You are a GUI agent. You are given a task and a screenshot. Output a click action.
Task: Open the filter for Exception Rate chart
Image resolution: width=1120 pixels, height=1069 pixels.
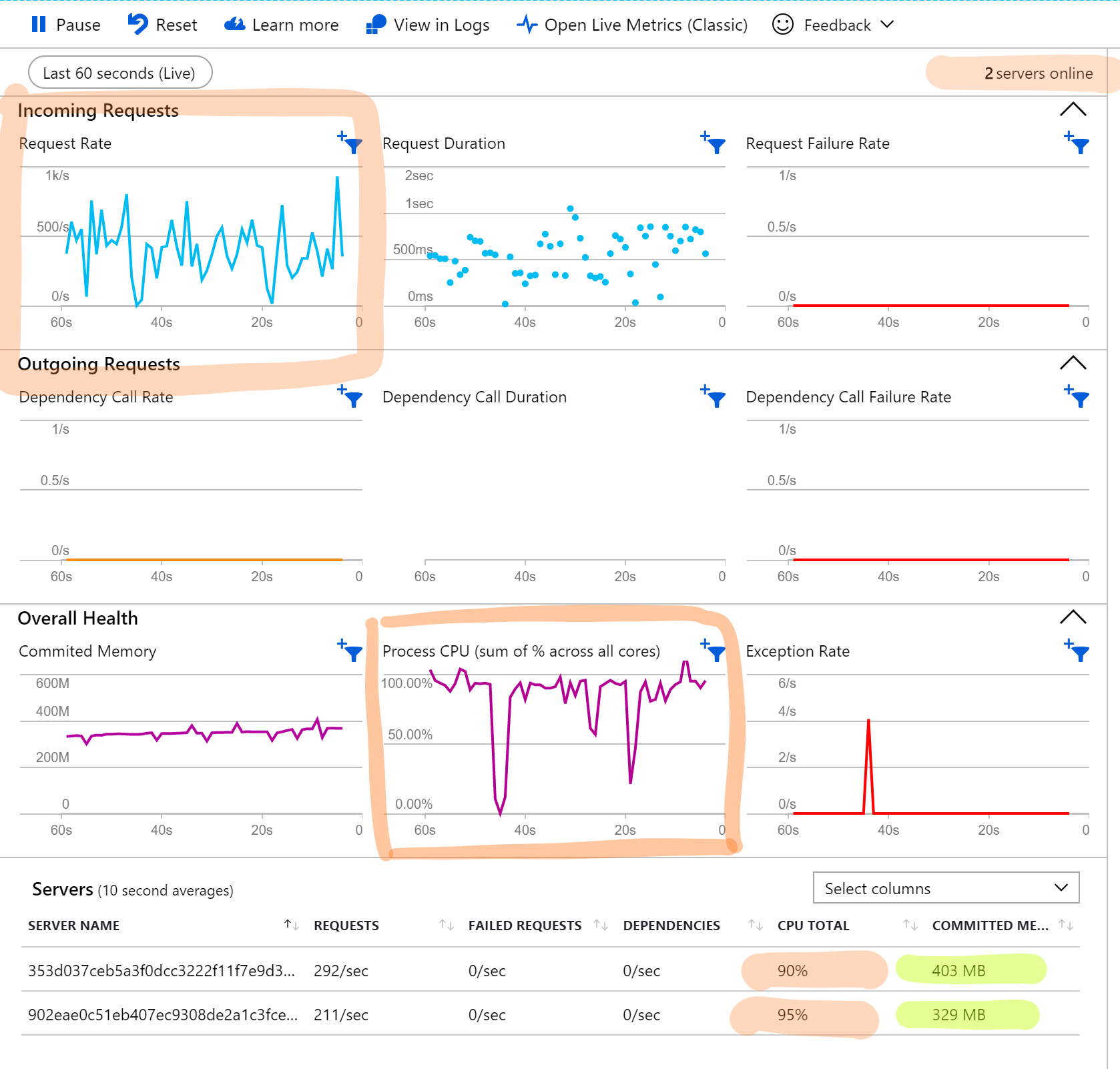tap(1079, 652)
